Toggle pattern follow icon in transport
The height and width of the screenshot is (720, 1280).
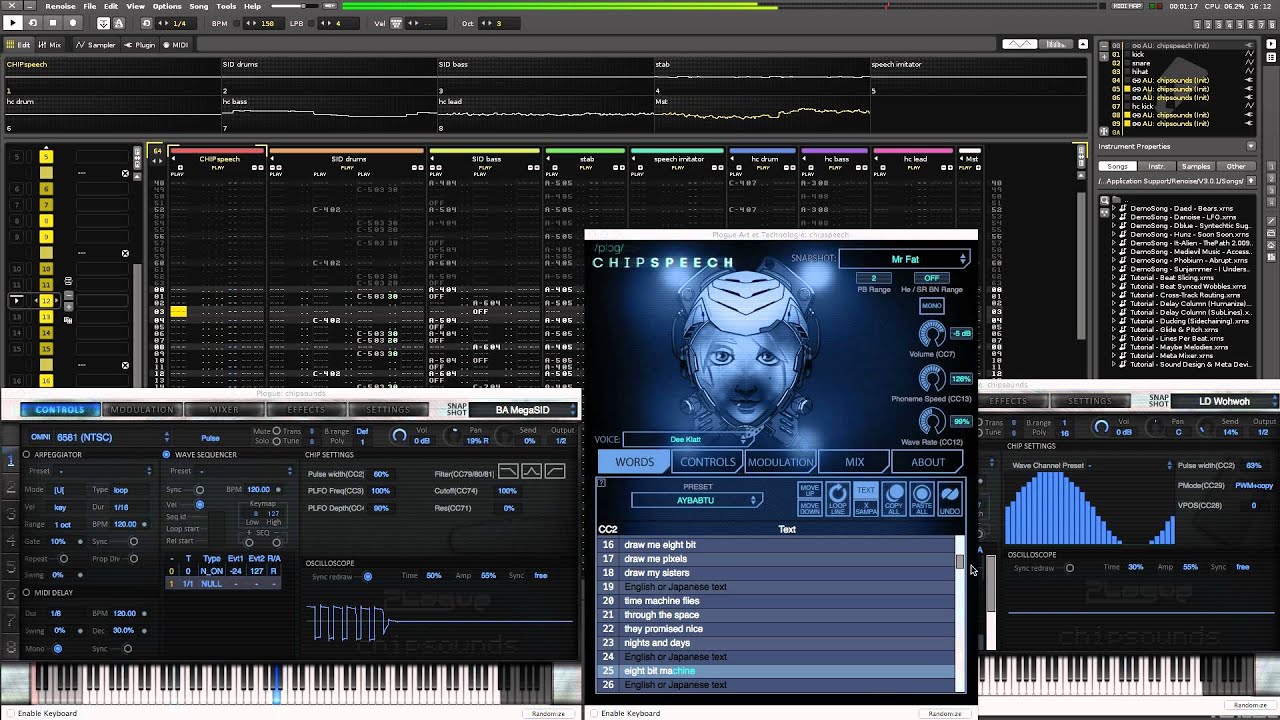pyautogui.click(x=106, y=22)
